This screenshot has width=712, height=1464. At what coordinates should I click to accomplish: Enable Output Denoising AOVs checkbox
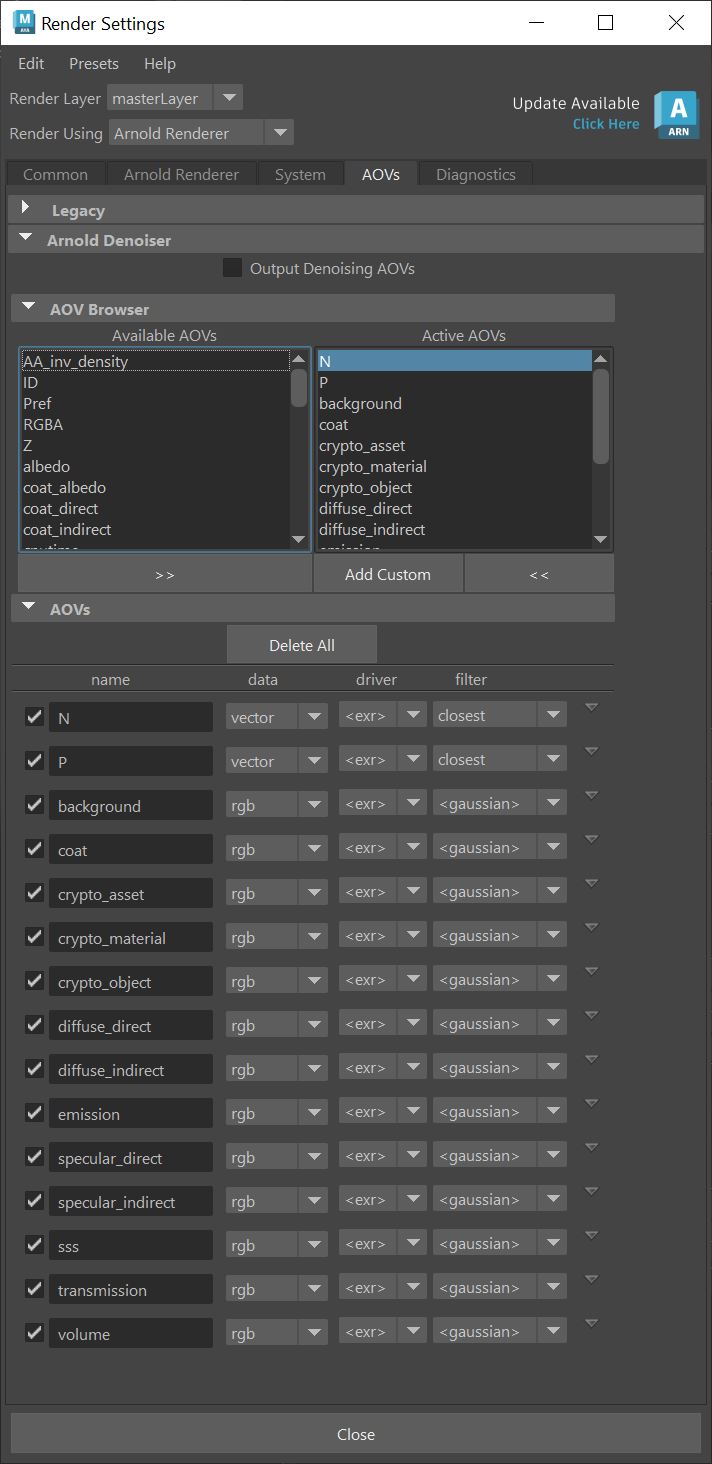[233, 268]
